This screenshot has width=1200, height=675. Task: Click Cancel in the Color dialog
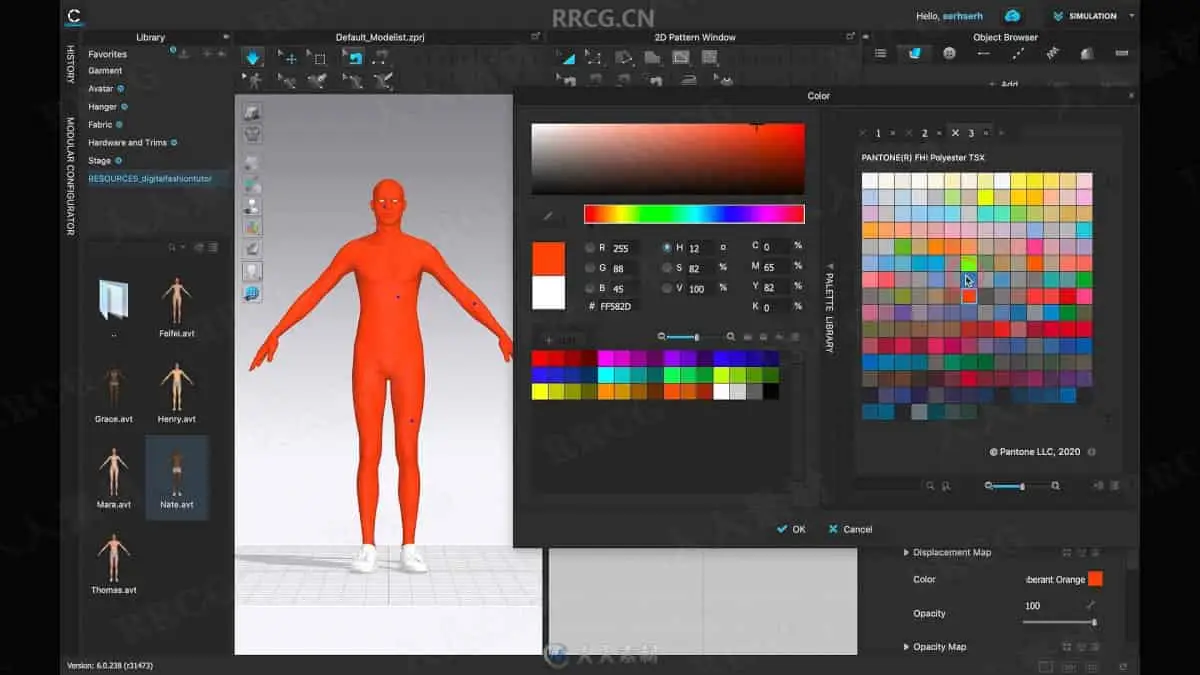click(850, 529)
